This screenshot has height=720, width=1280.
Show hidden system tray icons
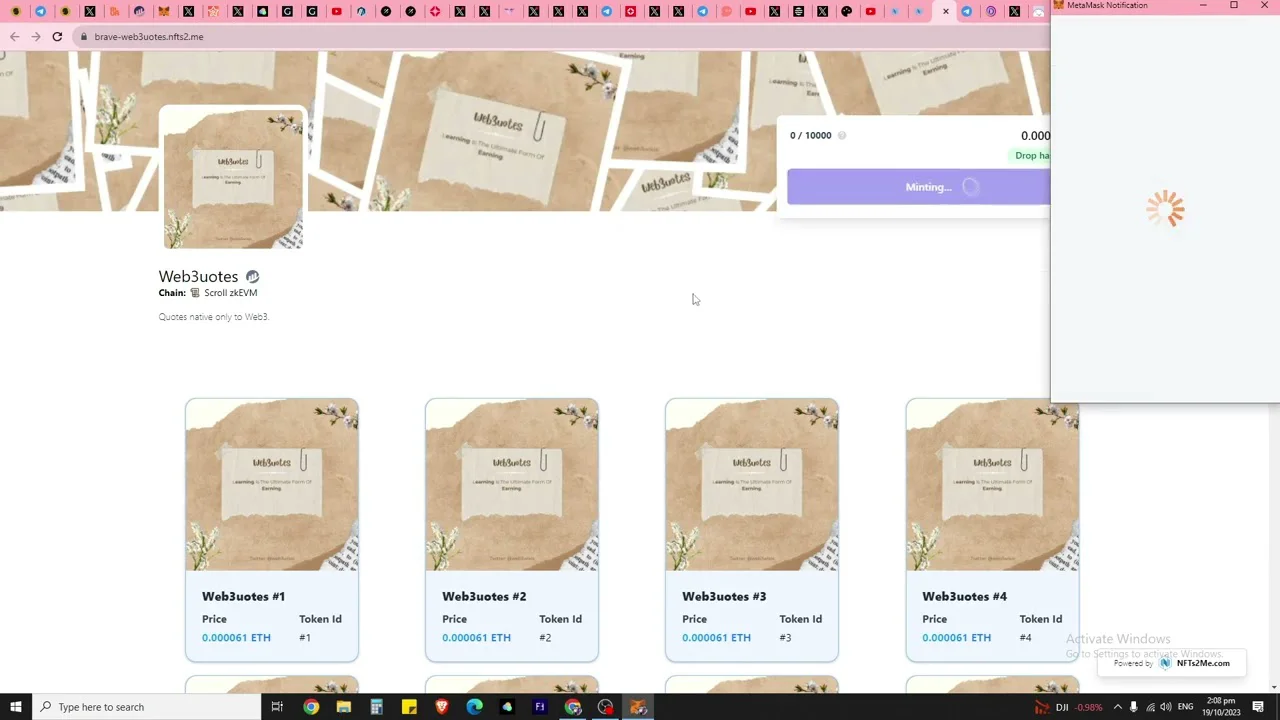[1117, 707]
